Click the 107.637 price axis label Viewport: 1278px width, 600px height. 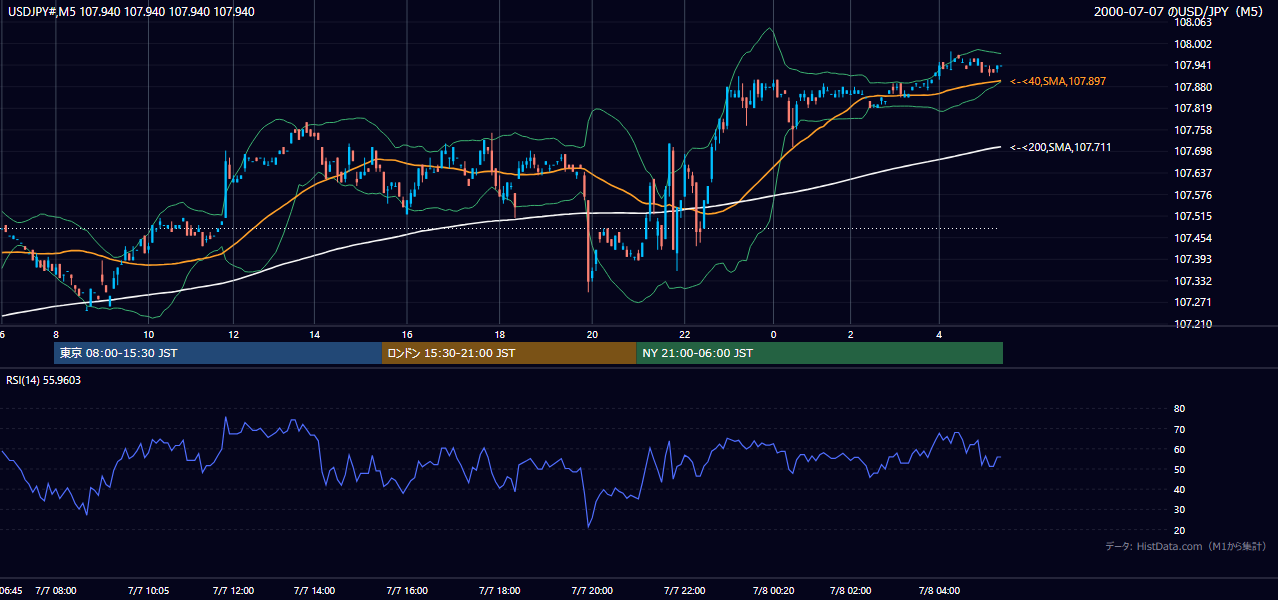[x=1193, y=174]
